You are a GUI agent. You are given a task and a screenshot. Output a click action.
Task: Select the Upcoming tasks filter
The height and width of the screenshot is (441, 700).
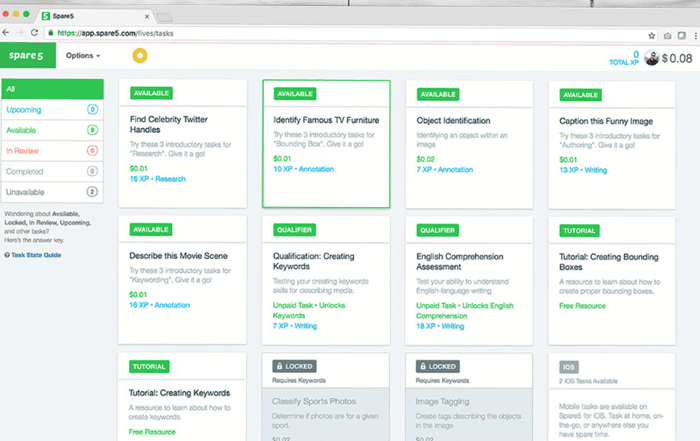53,109
